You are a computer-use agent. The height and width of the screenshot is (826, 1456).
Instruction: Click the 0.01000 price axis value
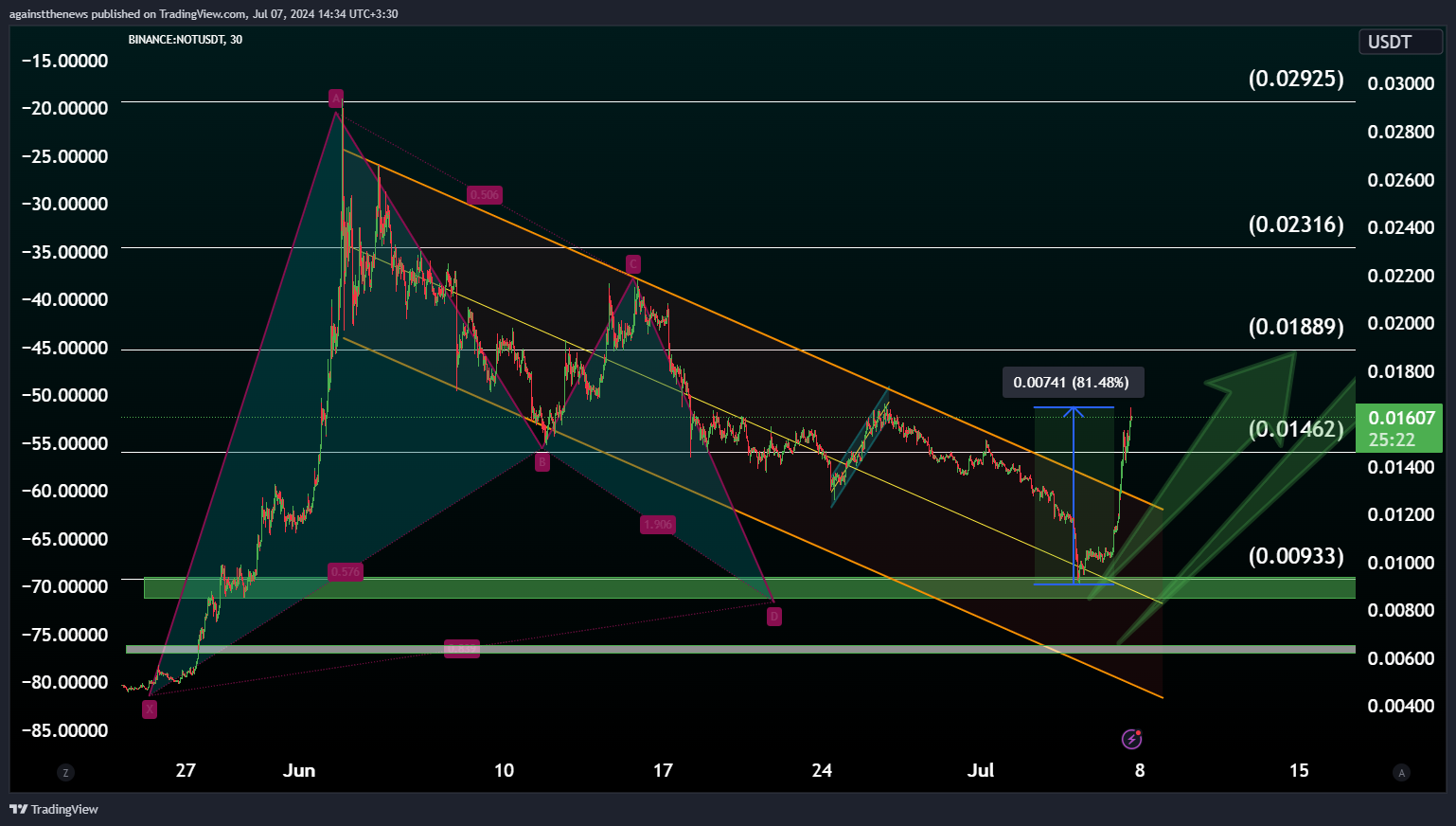(1401, 563)
